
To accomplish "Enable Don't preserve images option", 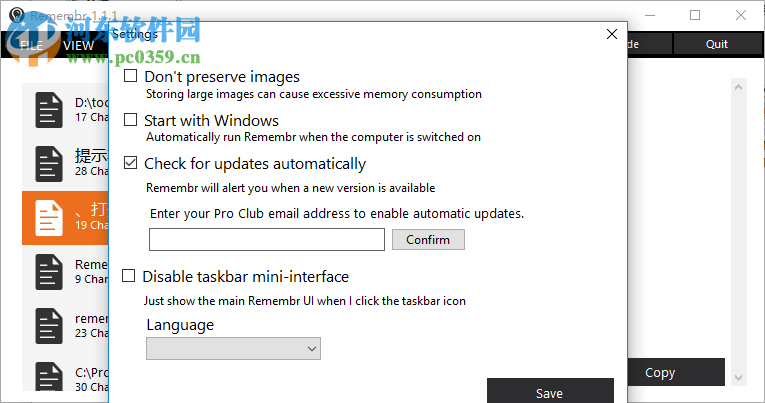I will [131, 76].
